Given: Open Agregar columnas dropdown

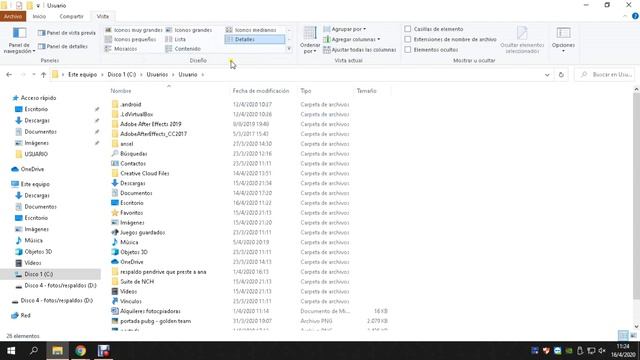Looking at the screenshot, I should tap(352, 39).
